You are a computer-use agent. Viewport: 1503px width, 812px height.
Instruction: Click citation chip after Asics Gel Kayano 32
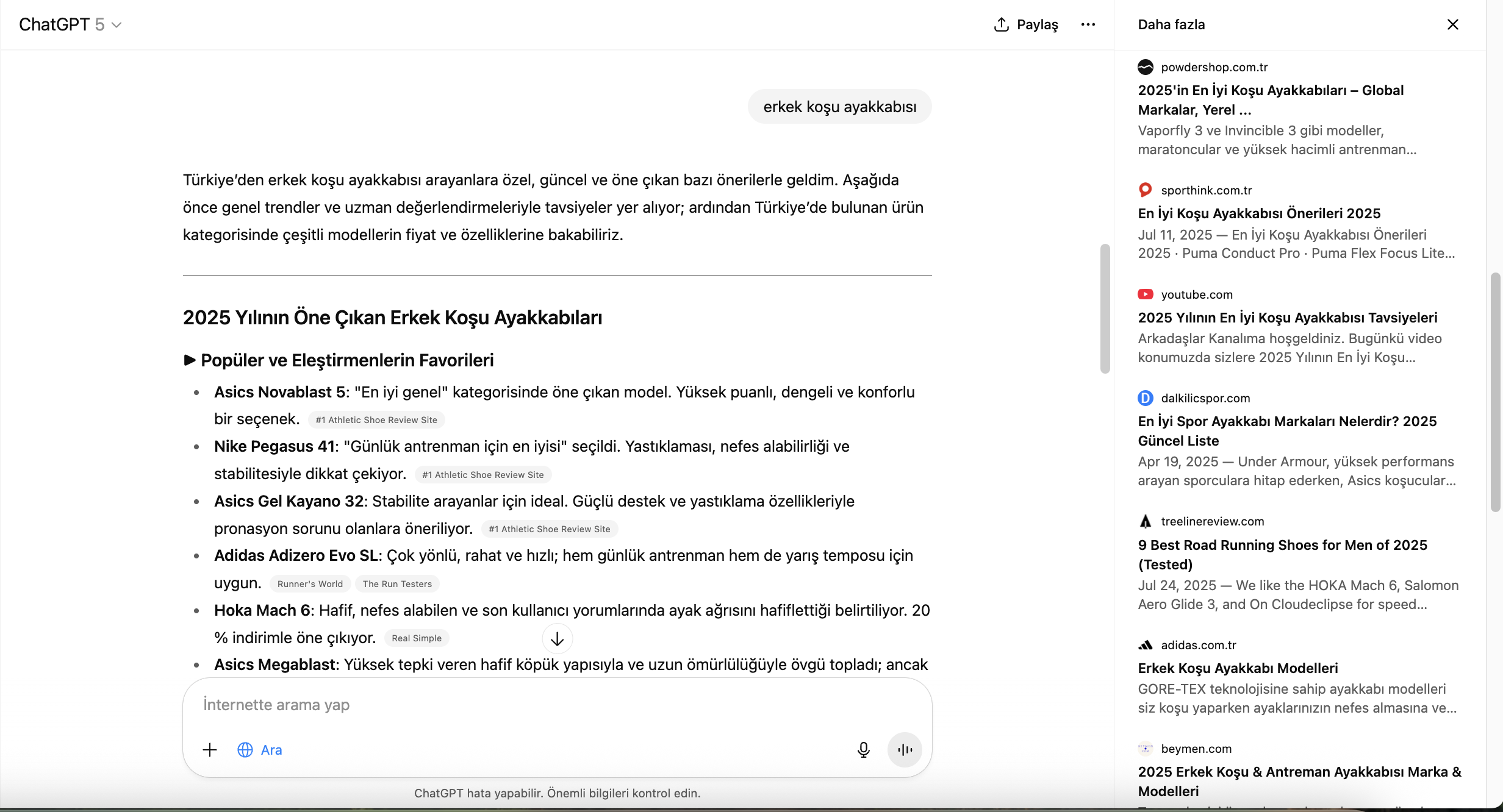coord(550,529)
